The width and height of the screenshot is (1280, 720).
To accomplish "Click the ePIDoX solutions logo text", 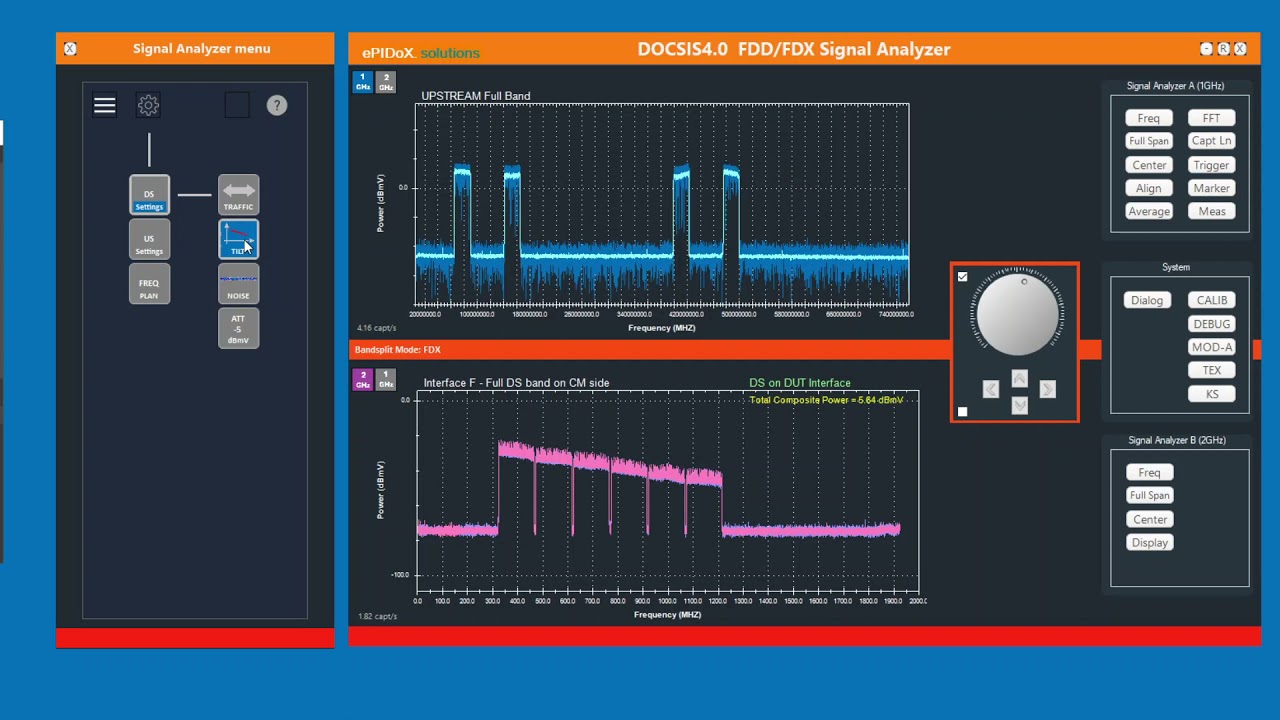I will coord(420,53).
